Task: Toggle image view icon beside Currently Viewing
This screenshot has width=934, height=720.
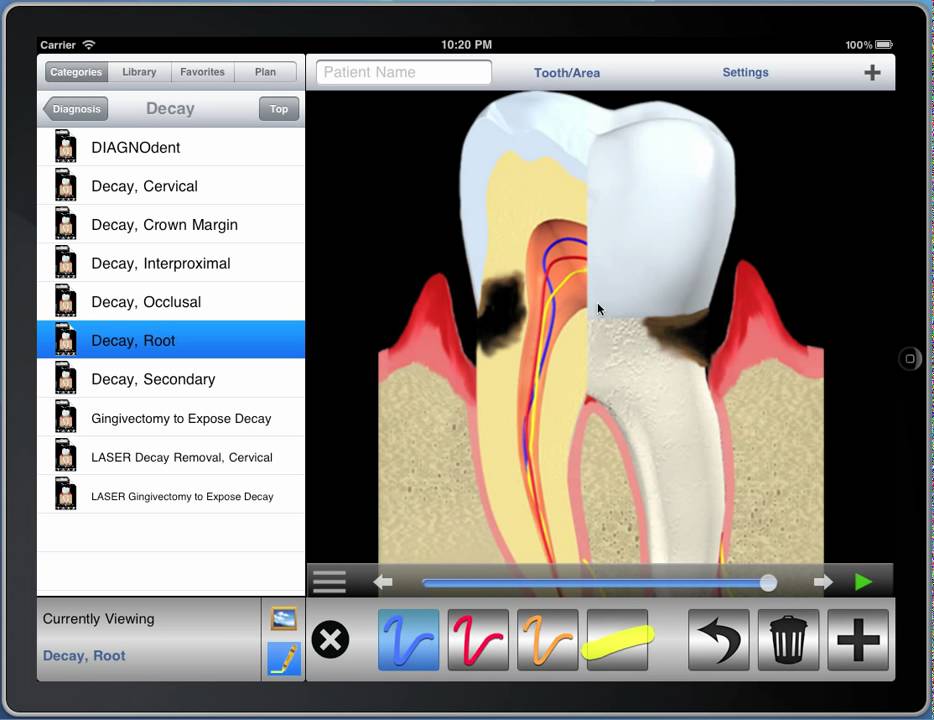Action: tap(284, 619)
